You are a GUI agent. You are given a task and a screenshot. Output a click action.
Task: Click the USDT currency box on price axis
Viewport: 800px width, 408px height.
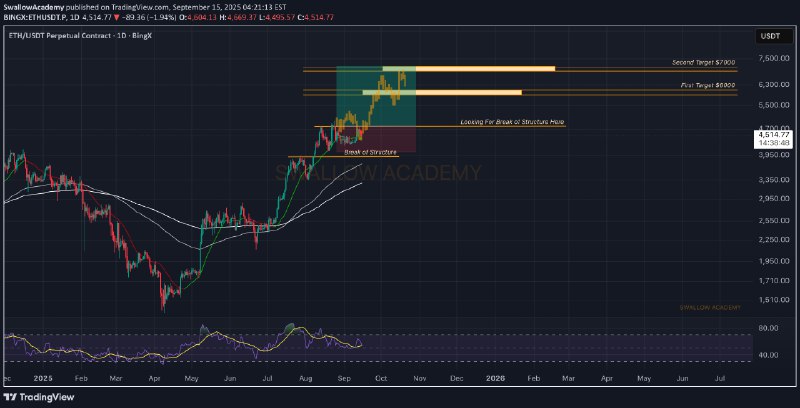(x=770, y=35)
